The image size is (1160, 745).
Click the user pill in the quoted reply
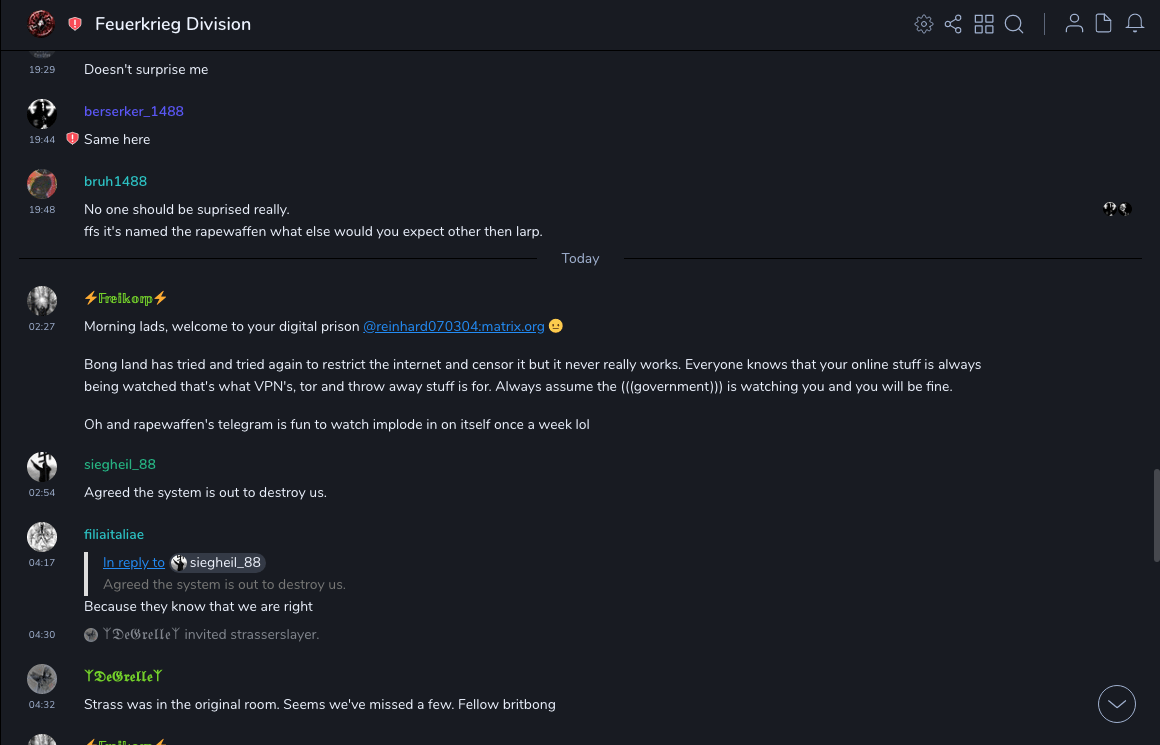click(217, 563)
